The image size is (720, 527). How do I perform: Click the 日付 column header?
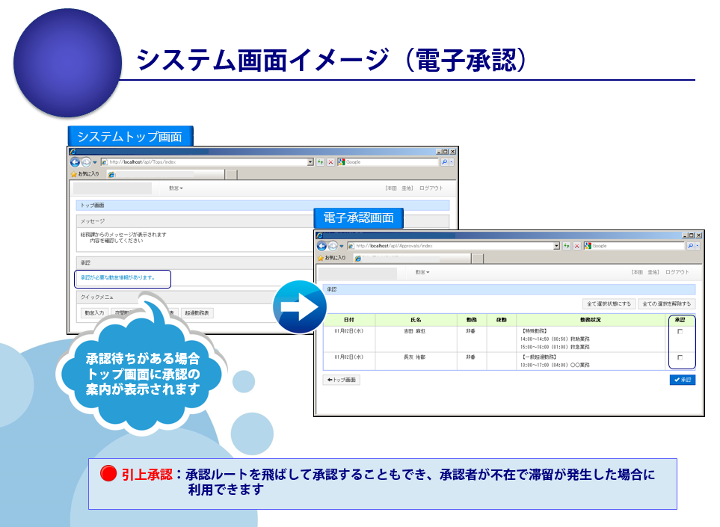pyautogui.click(x=349, y=320)
